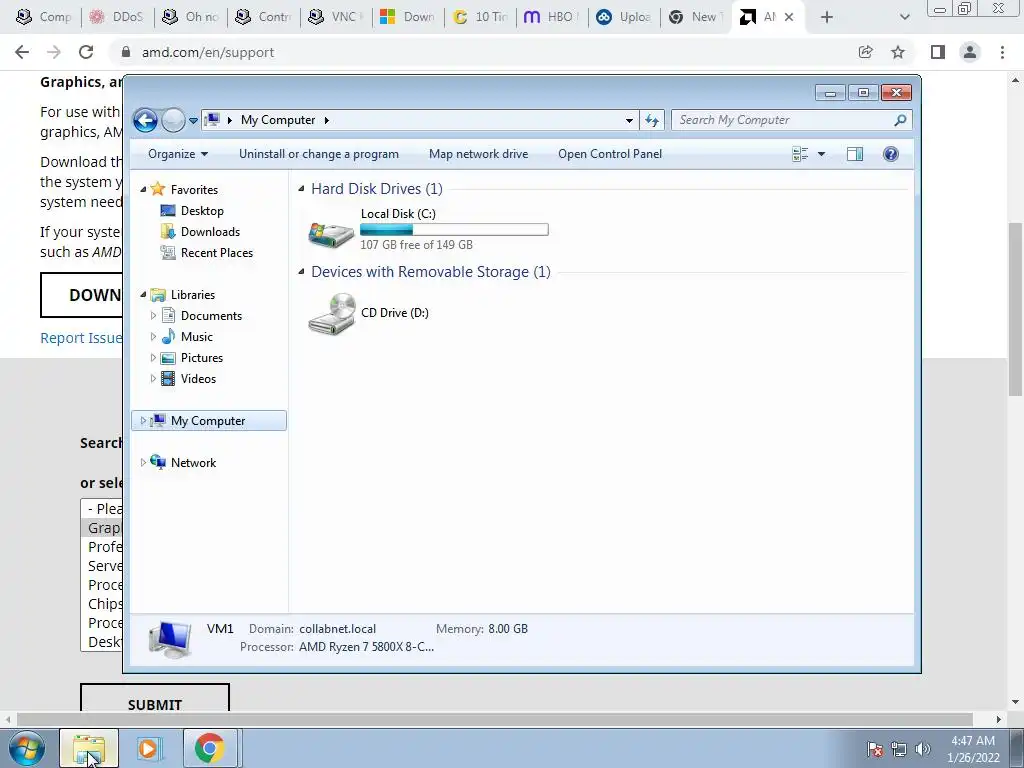1024x768 pixels.
Task: Select the Pictures library icon
Action: (168, 358)
